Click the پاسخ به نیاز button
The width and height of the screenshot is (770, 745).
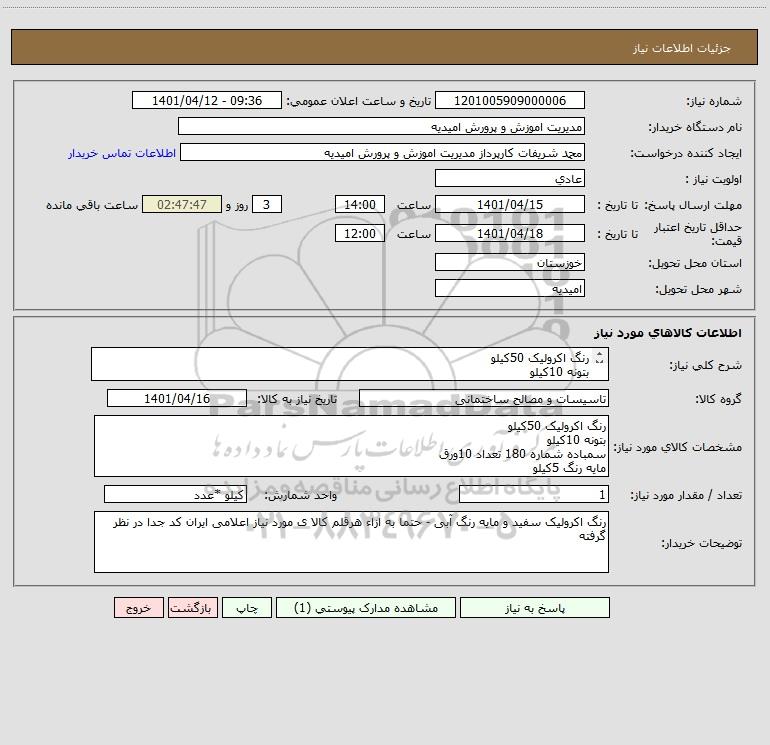point(535,608)
